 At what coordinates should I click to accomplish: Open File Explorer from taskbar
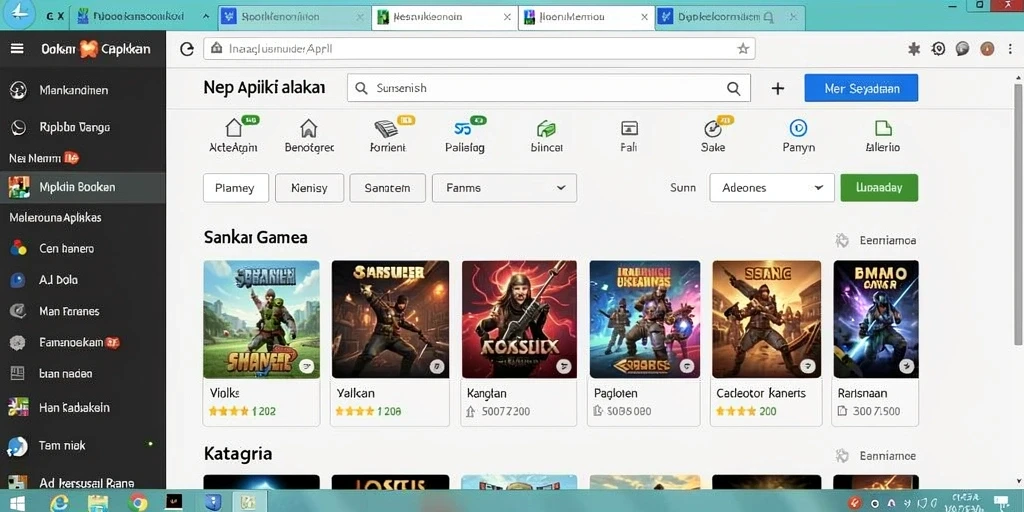[x=98, y=502]
